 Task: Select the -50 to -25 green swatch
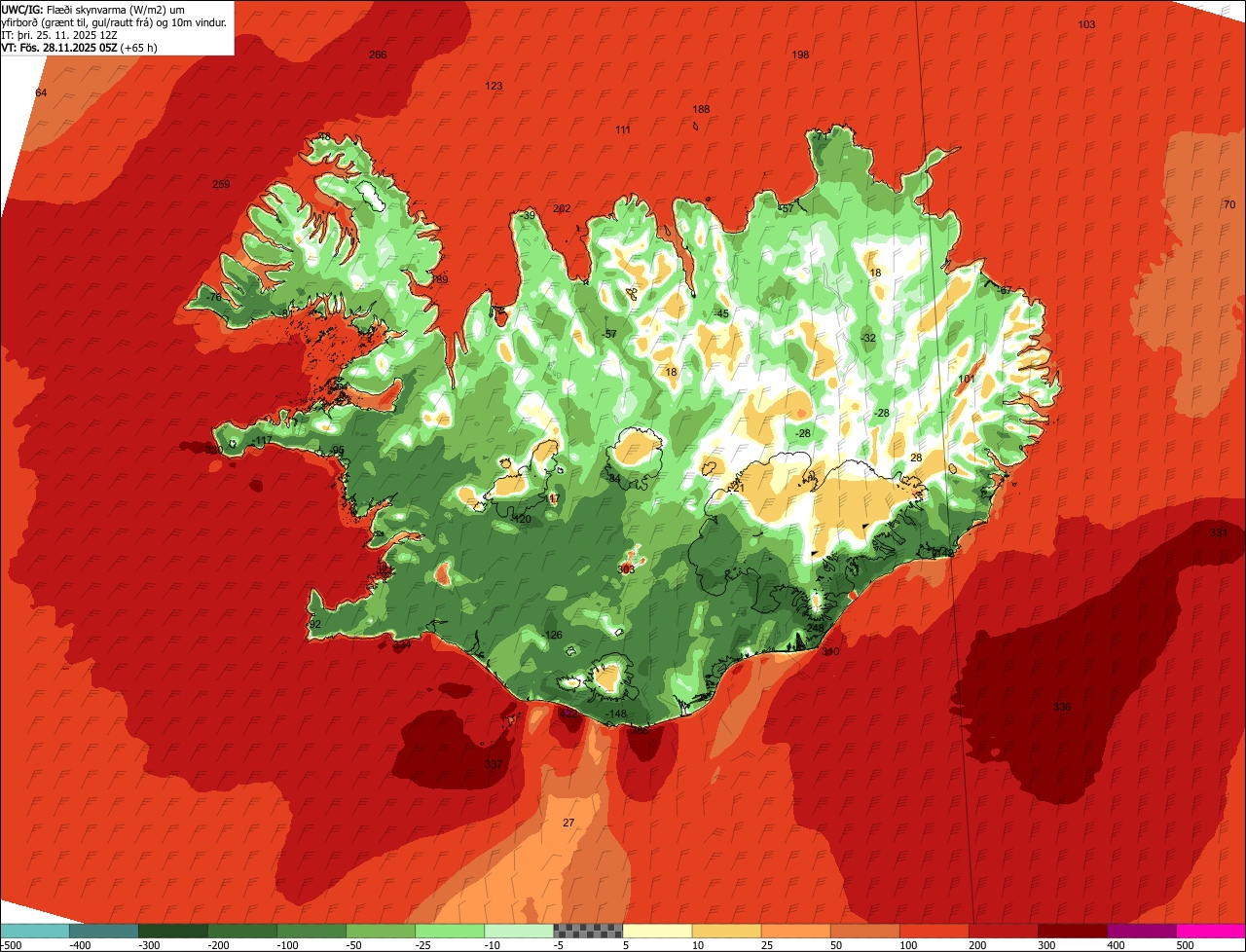point(381,930)
